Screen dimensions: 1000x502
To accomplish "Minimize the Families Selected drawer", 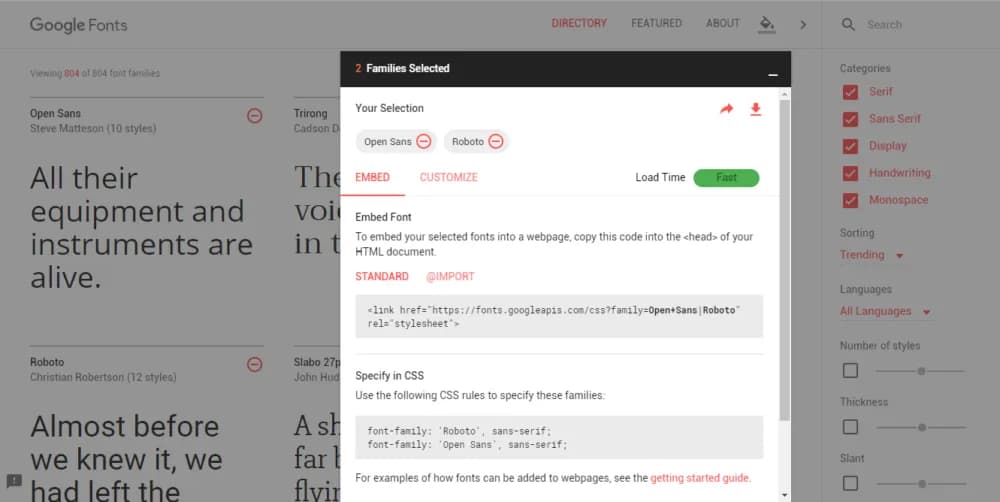I will tap(773, 75).
